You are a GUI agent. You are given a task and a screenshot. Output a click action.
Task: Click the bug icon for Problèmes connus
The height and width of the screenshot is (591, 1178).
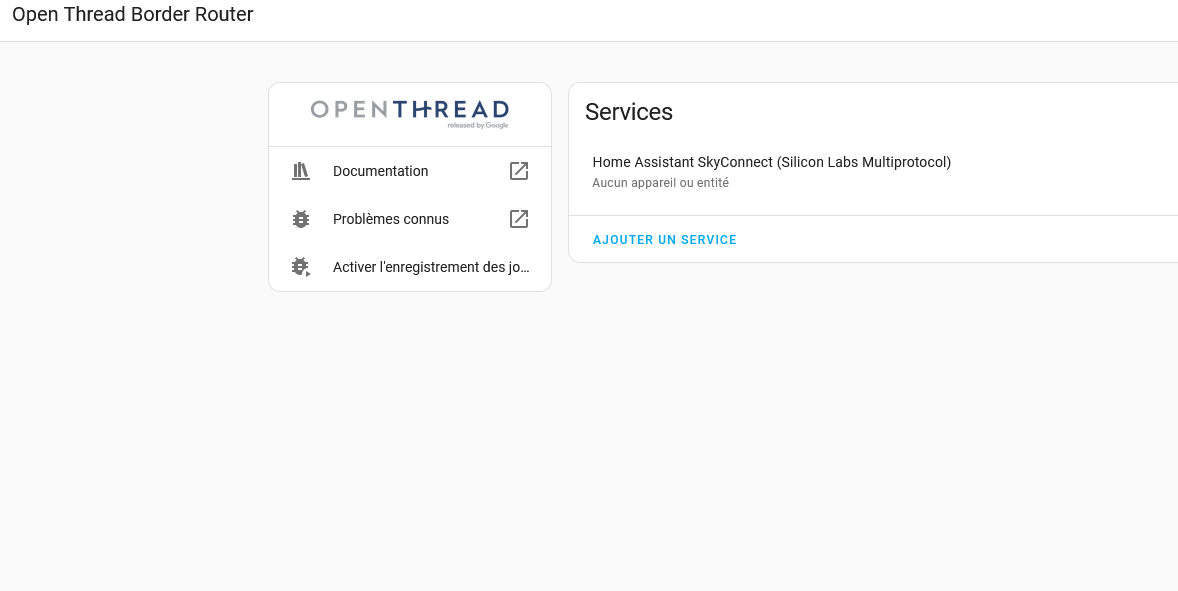(x=301, y=219)
